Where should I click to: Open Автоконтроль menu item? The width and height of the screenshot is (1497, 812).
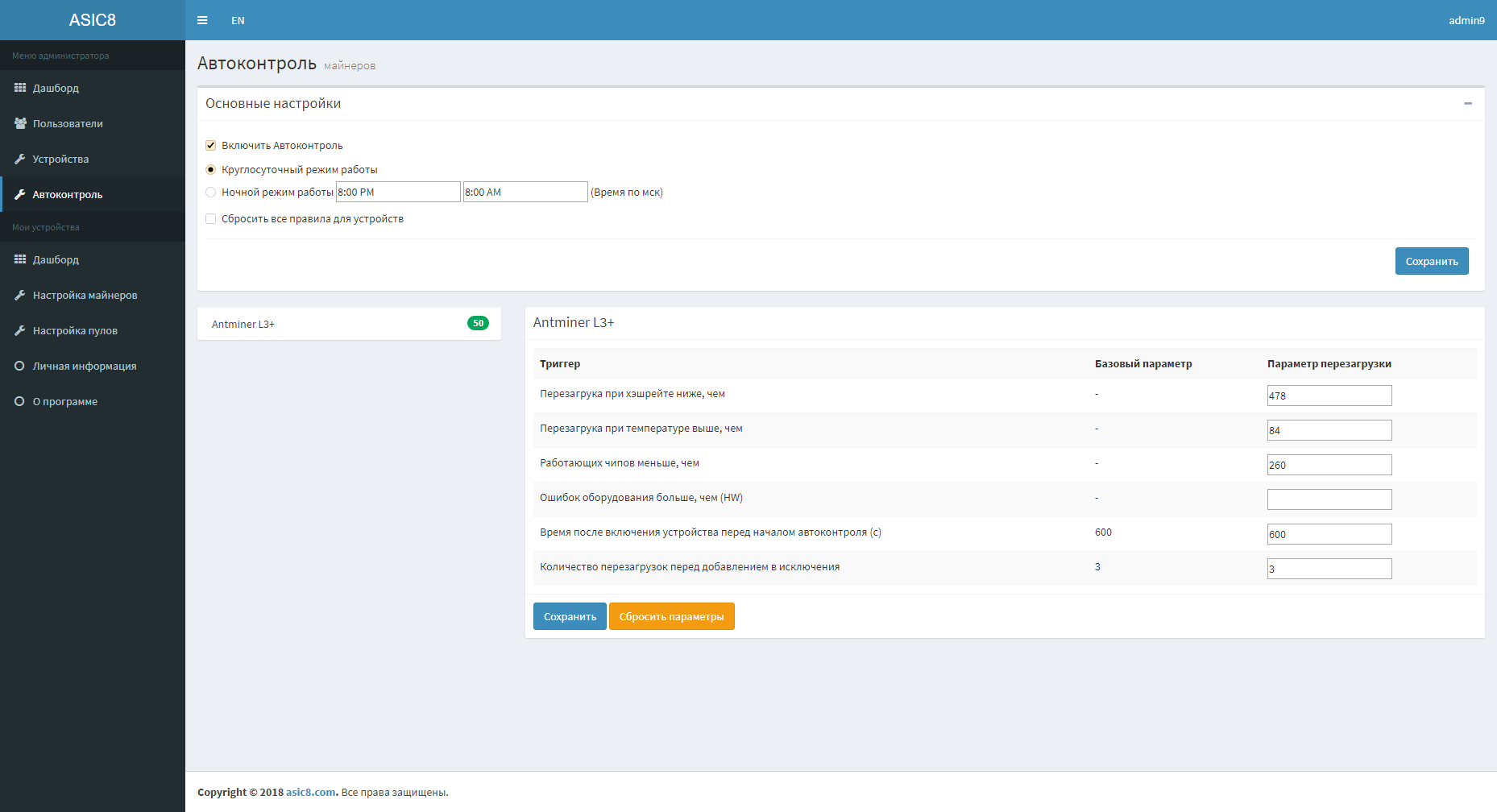pyautogui.click(x=93, y=194)
